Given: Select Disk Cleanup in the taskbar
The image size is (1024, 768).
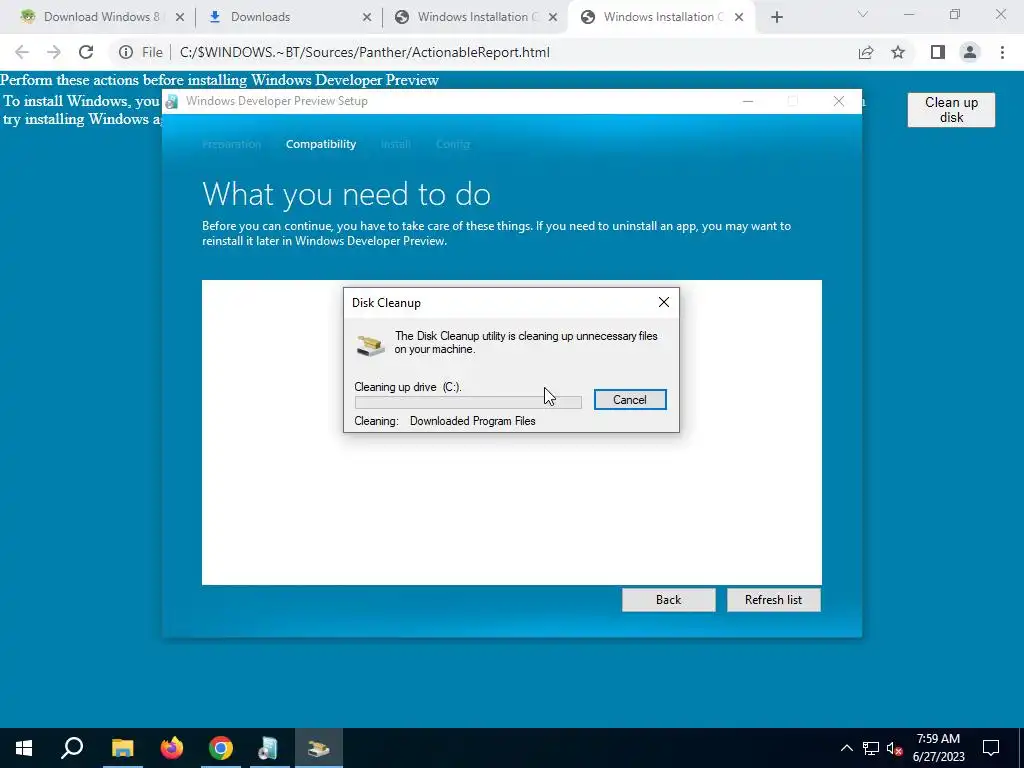Looking at the screenshot, I should [318, 748].
